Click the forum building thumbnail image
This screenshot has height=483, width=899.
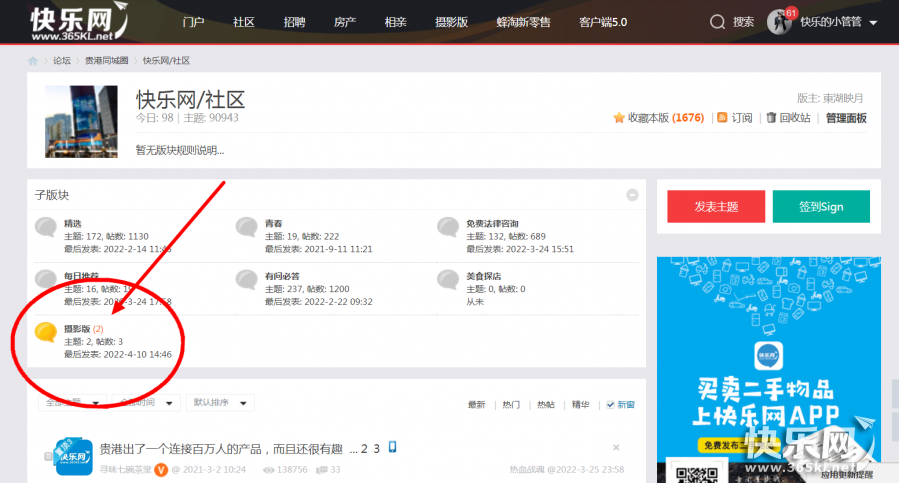pos(81,122)
